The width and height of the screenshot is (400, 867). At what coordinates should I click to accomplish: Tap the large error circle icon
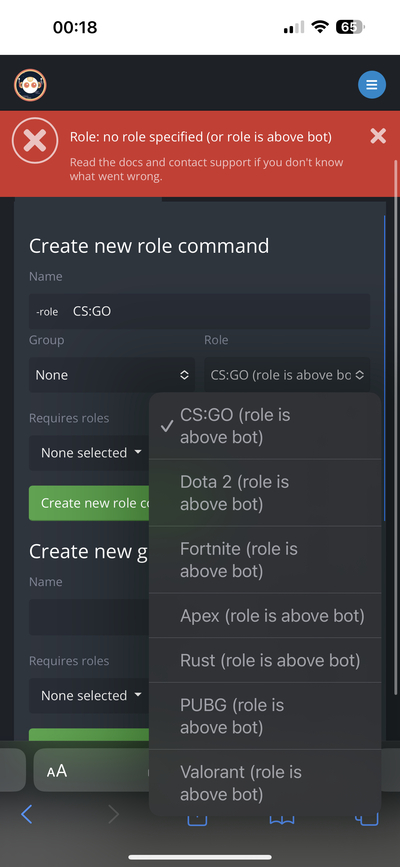(x=35, y=141)
